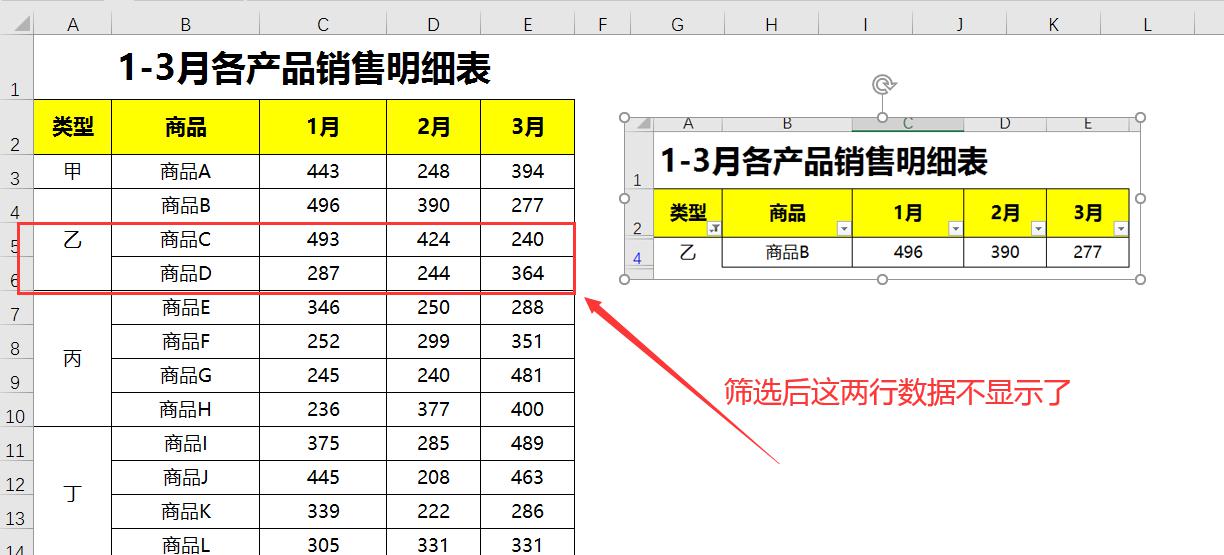Select worksheet column header G
This screenshot has width=1224, height=555.
pyautogui.click(x=678, y=25)
